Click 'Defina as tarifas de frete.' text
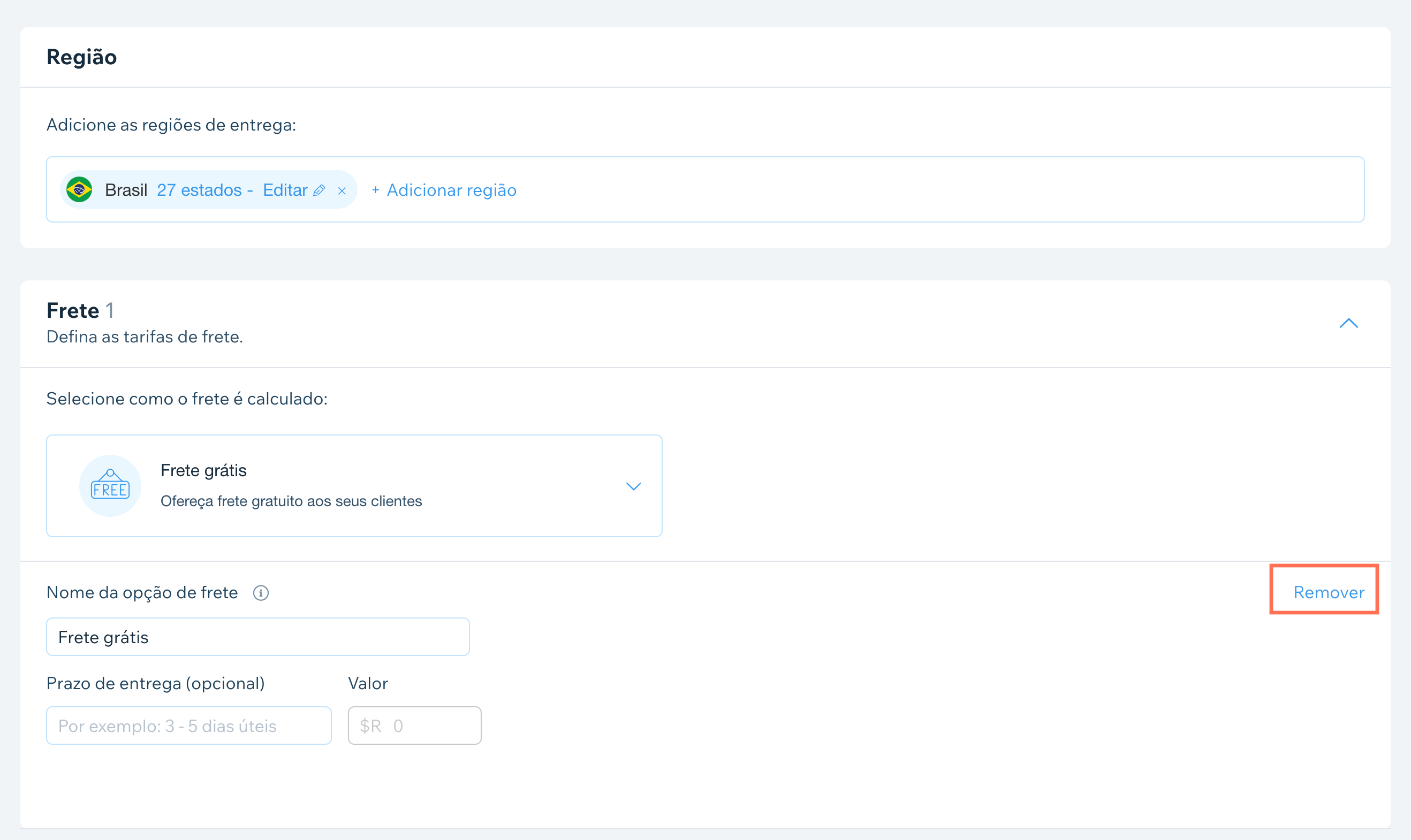The width and height of the screenshot is (1411, 840). [x=145, y=337]
